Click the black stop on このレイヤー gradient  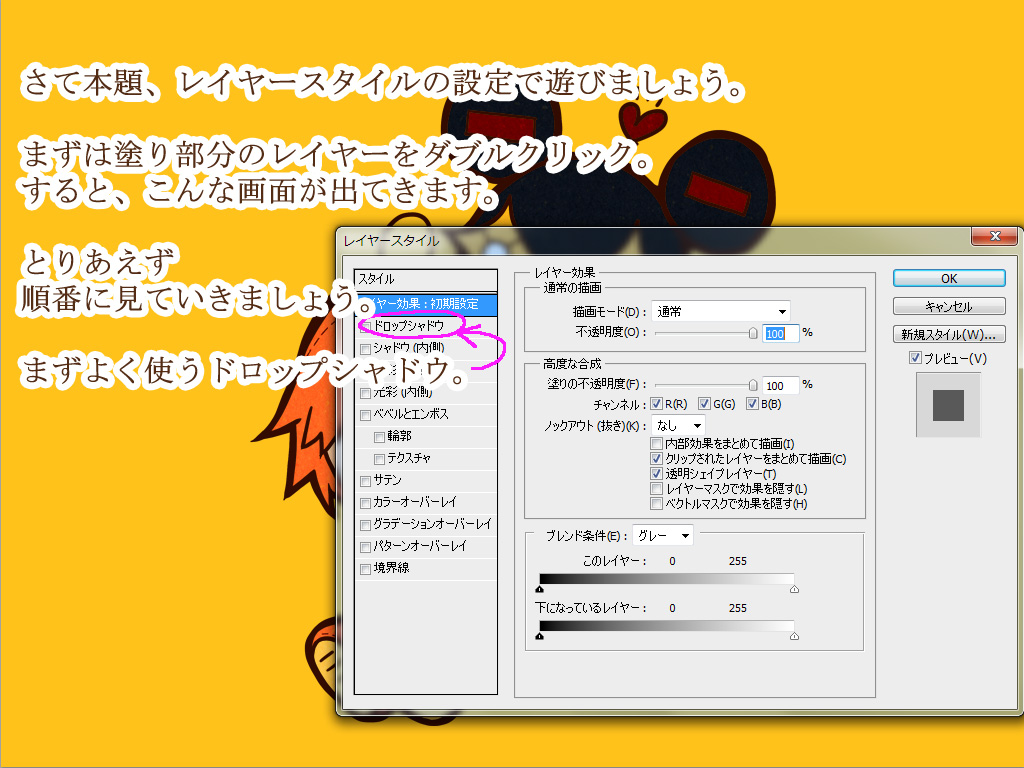[x=540, y=590]
